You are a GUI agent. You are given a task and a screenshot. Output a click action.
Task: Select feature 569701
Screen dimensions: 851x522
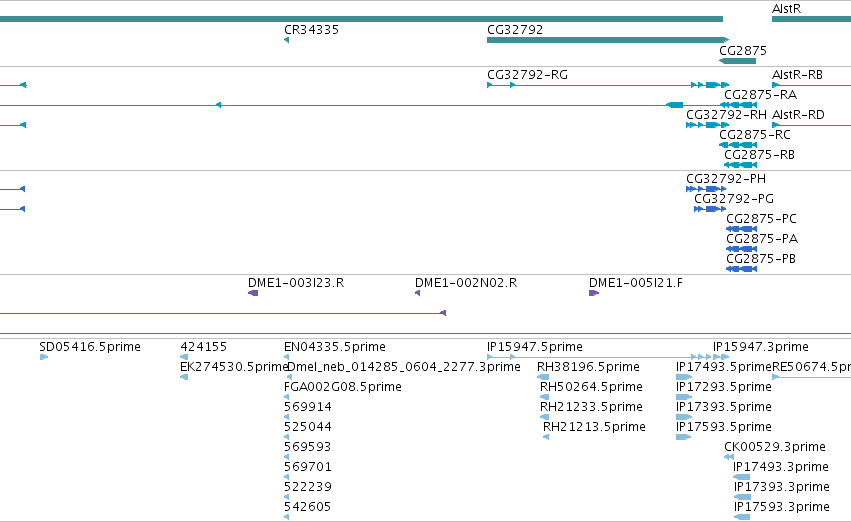click(x=307, y=467)
